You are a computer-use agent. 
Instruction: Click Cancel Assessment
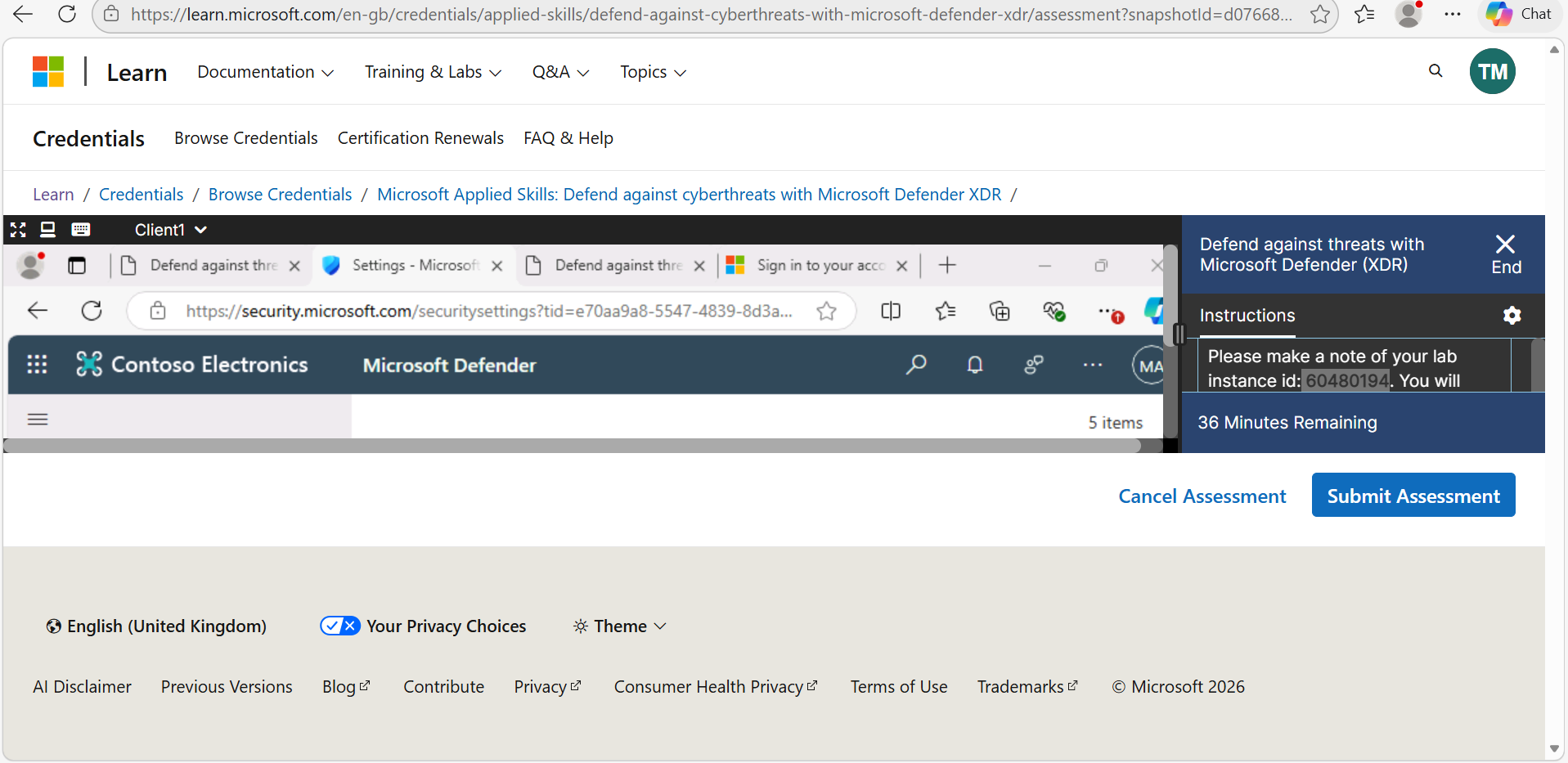pyautogui.click(x=1202, y=496)
